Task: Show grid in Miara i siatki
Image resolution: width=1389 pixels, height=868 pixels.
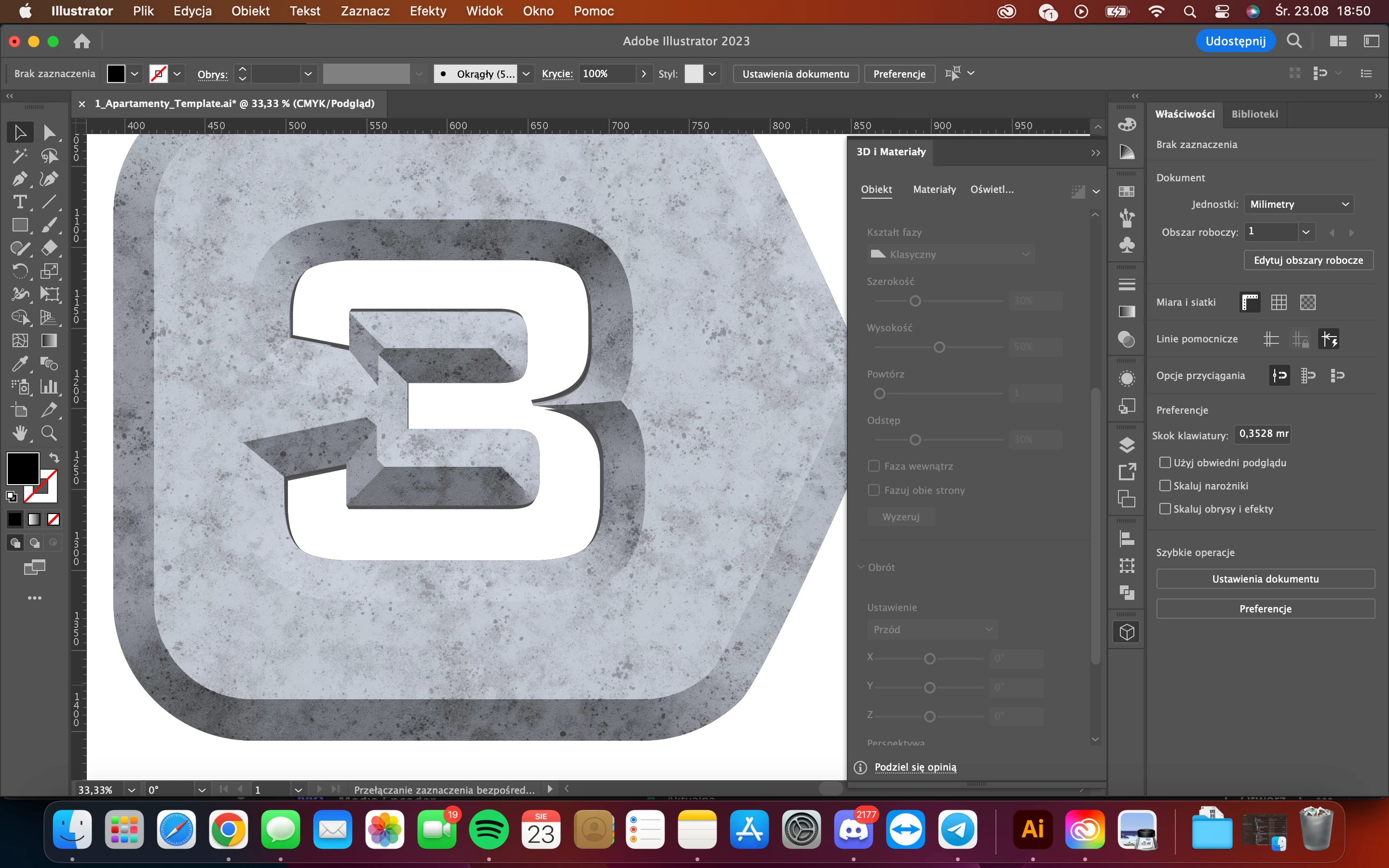Action: [1278, 302]
